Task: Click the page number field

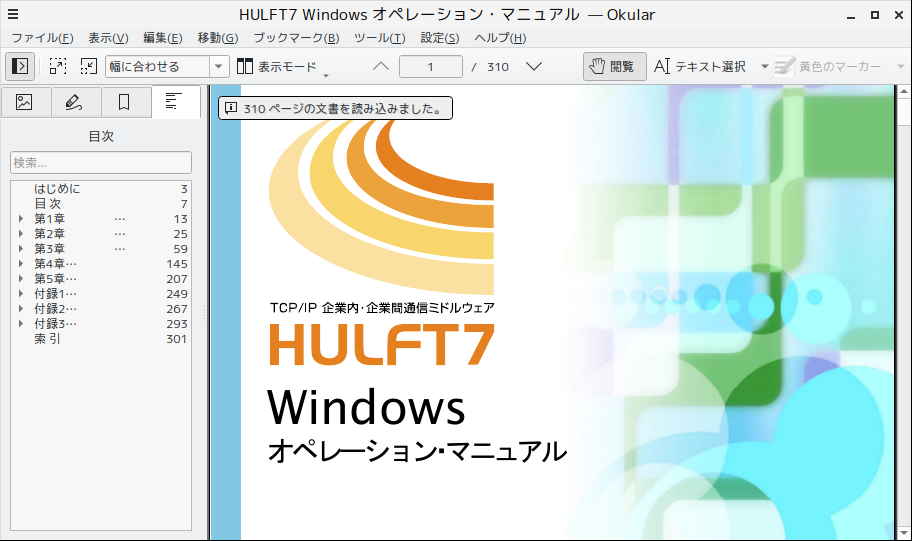Action: coord(431,66)
